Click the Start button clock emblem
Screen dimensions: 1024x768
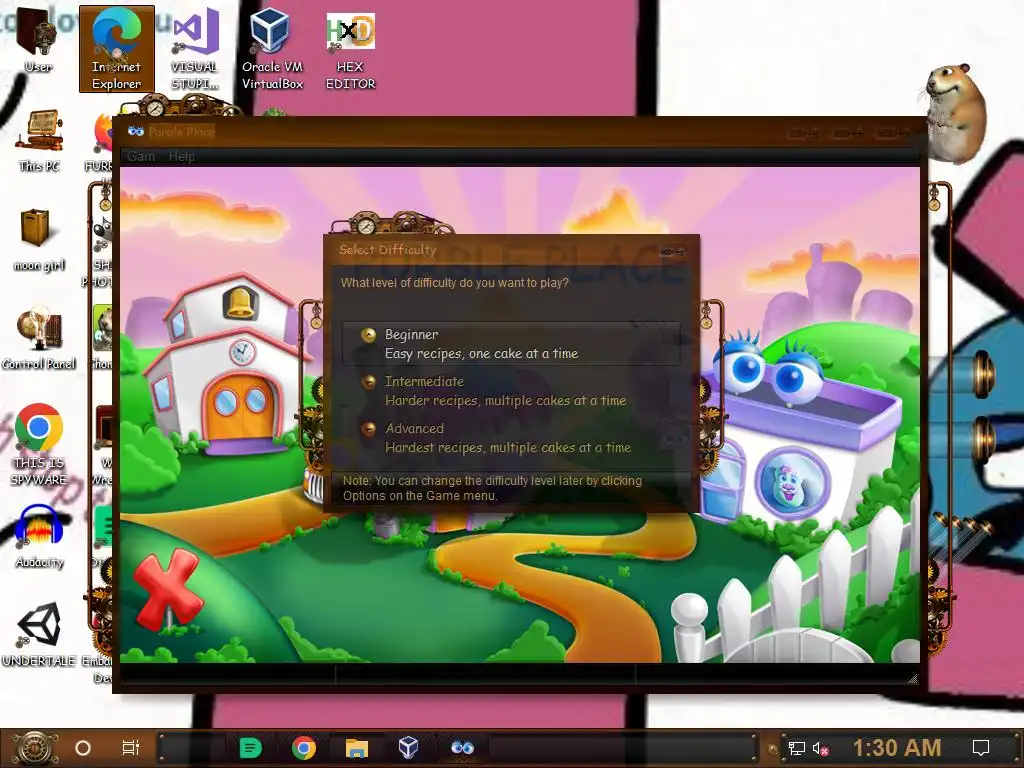tap(33, 748)
